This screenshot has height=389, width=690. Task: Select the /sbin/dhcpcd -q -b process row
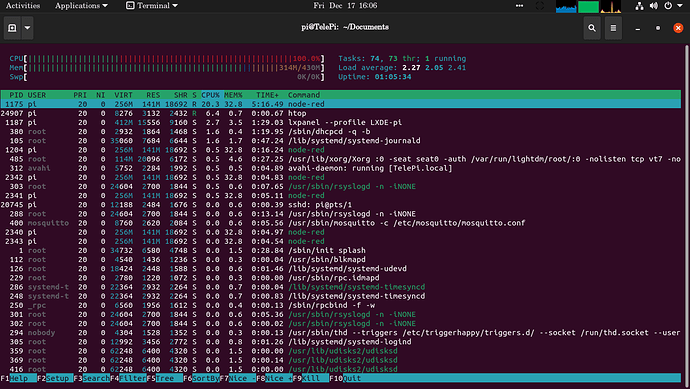point(341,132)
